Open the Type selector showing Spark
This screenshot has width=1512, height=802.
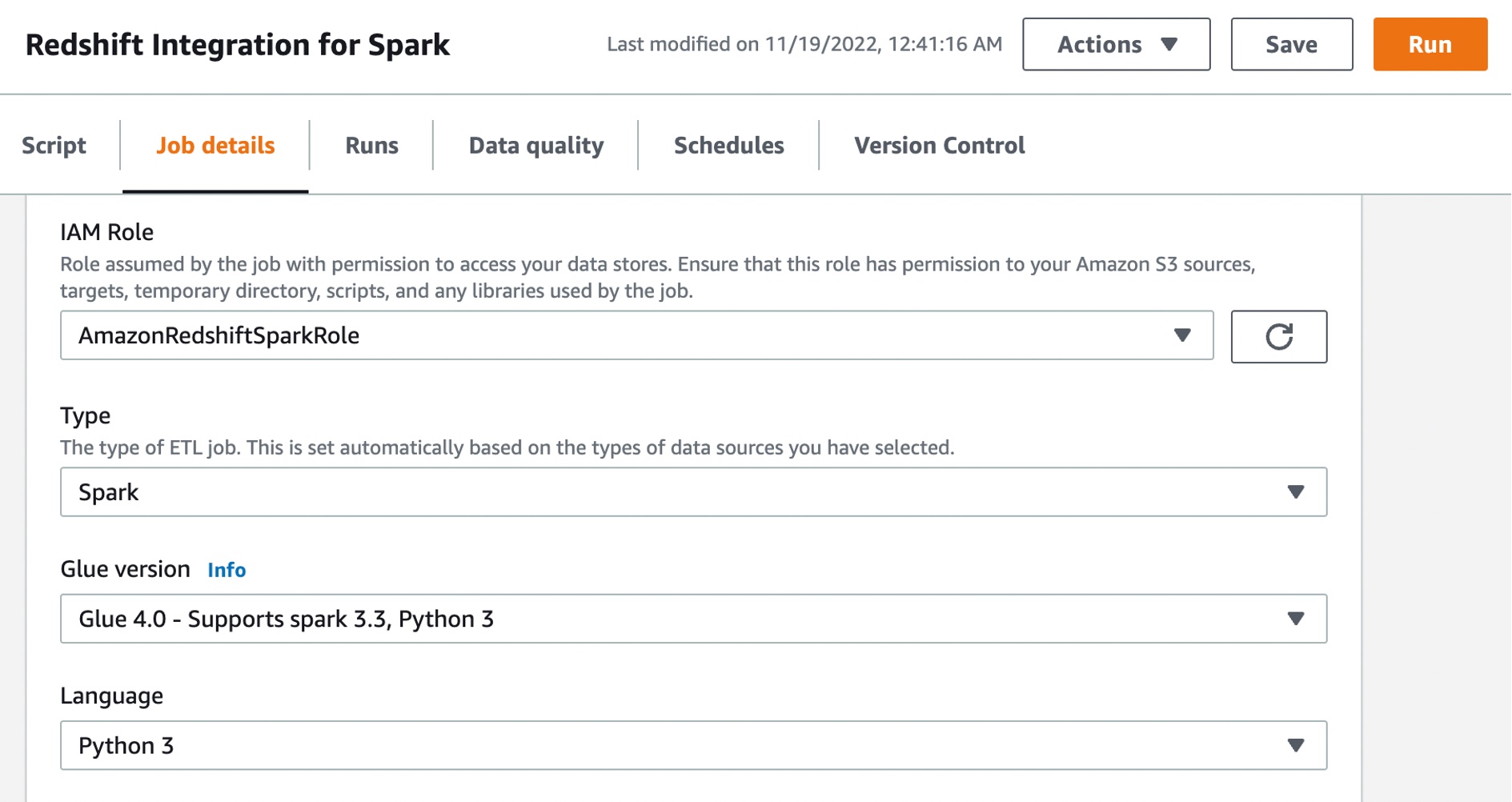tap(693, 491)
